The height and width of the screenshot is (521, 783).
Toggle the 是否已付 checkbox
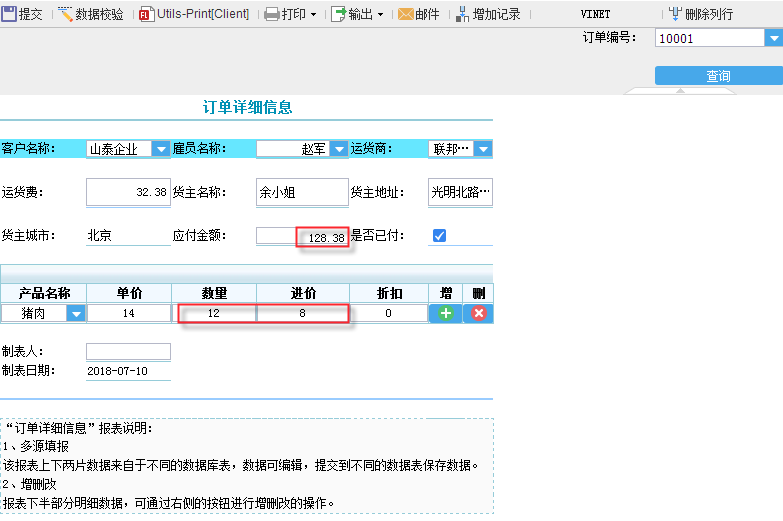click(439, 235)
